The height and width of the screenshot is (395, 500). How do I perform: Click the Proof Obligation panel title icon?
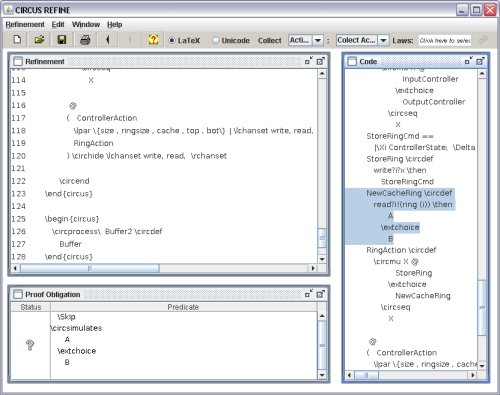point(18,294)
